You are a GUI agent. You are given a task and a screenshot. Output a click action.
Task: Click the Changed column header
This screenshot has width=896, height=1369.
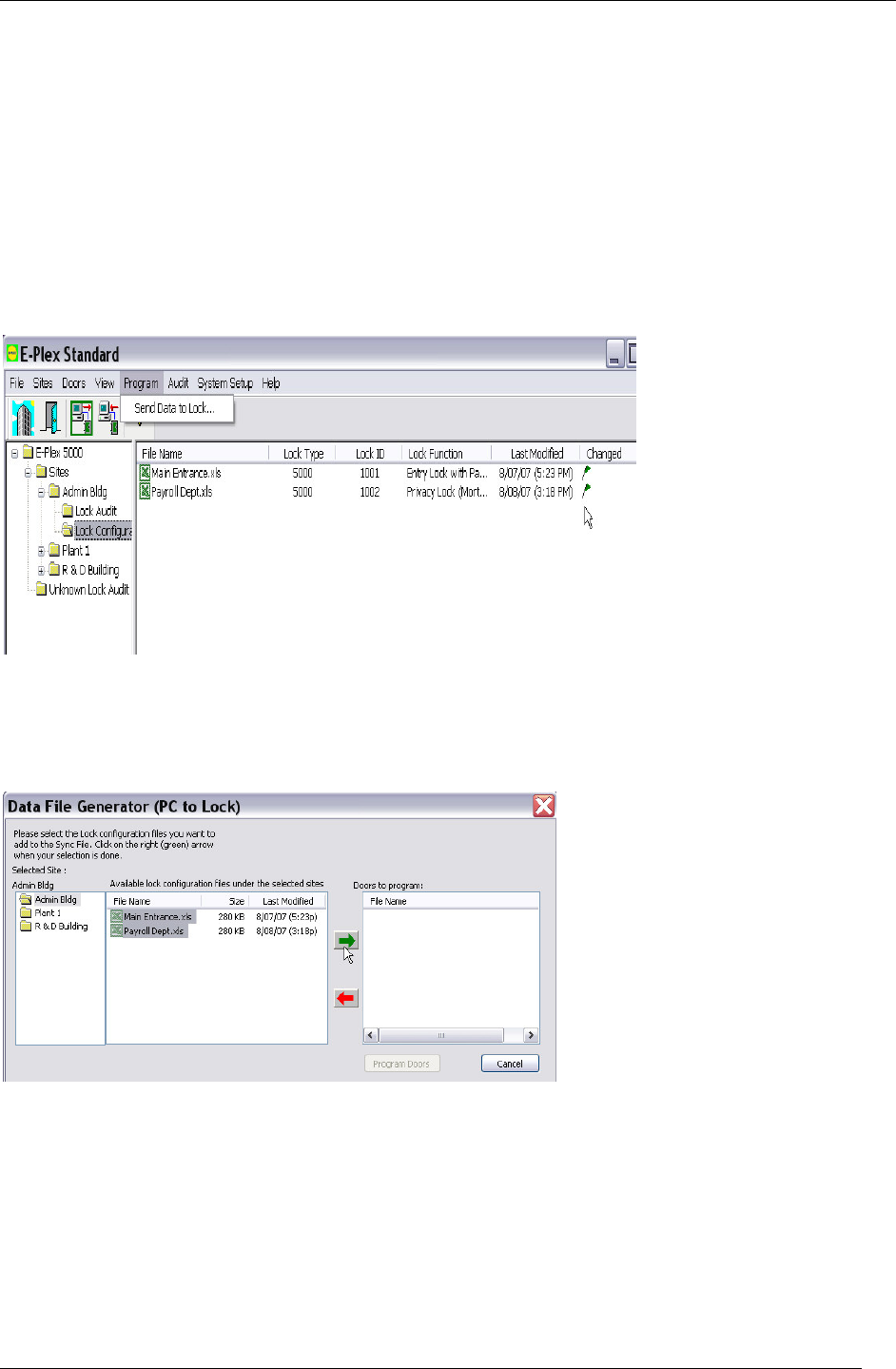pyautogui.click(x=607, y=454)
